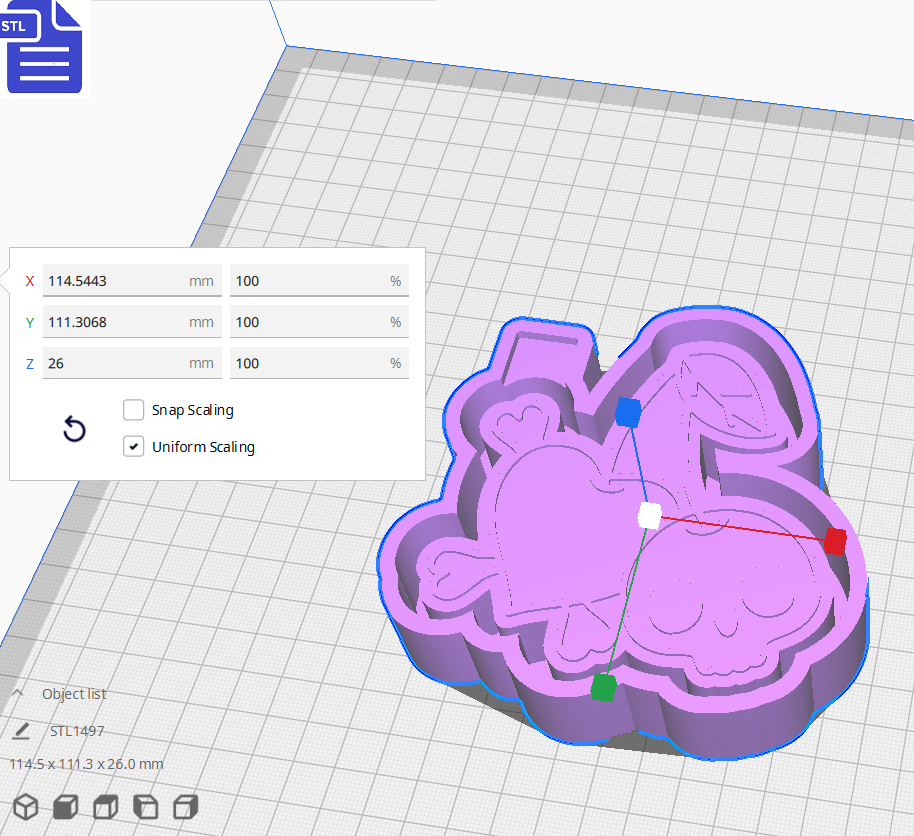Click the X scale percentage field
914x836 pixels.
point(308,281)
